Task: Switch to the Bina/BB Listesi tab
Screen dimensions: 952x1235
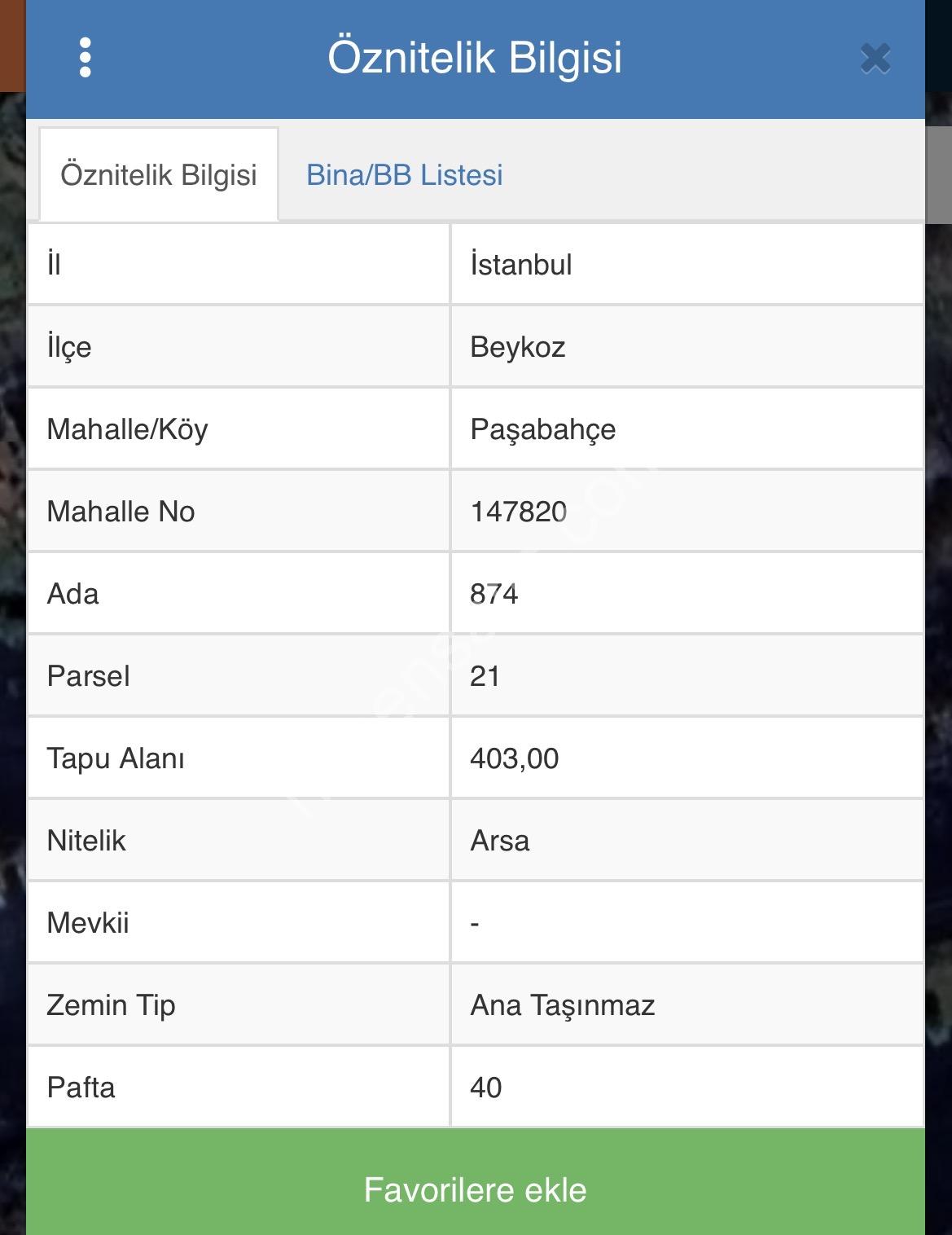Action: 404,175
